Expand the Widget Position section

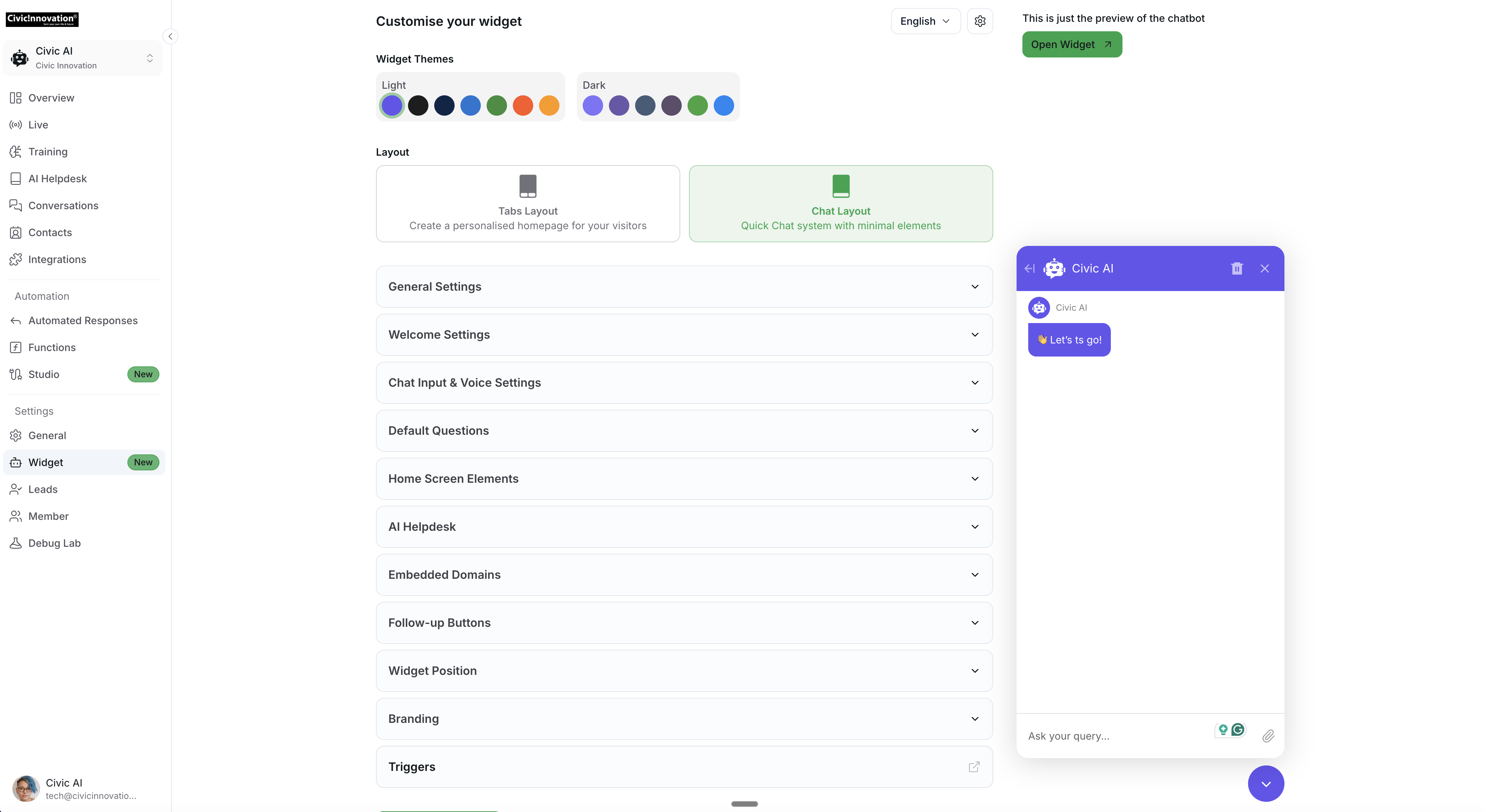[x=684, y=671]
